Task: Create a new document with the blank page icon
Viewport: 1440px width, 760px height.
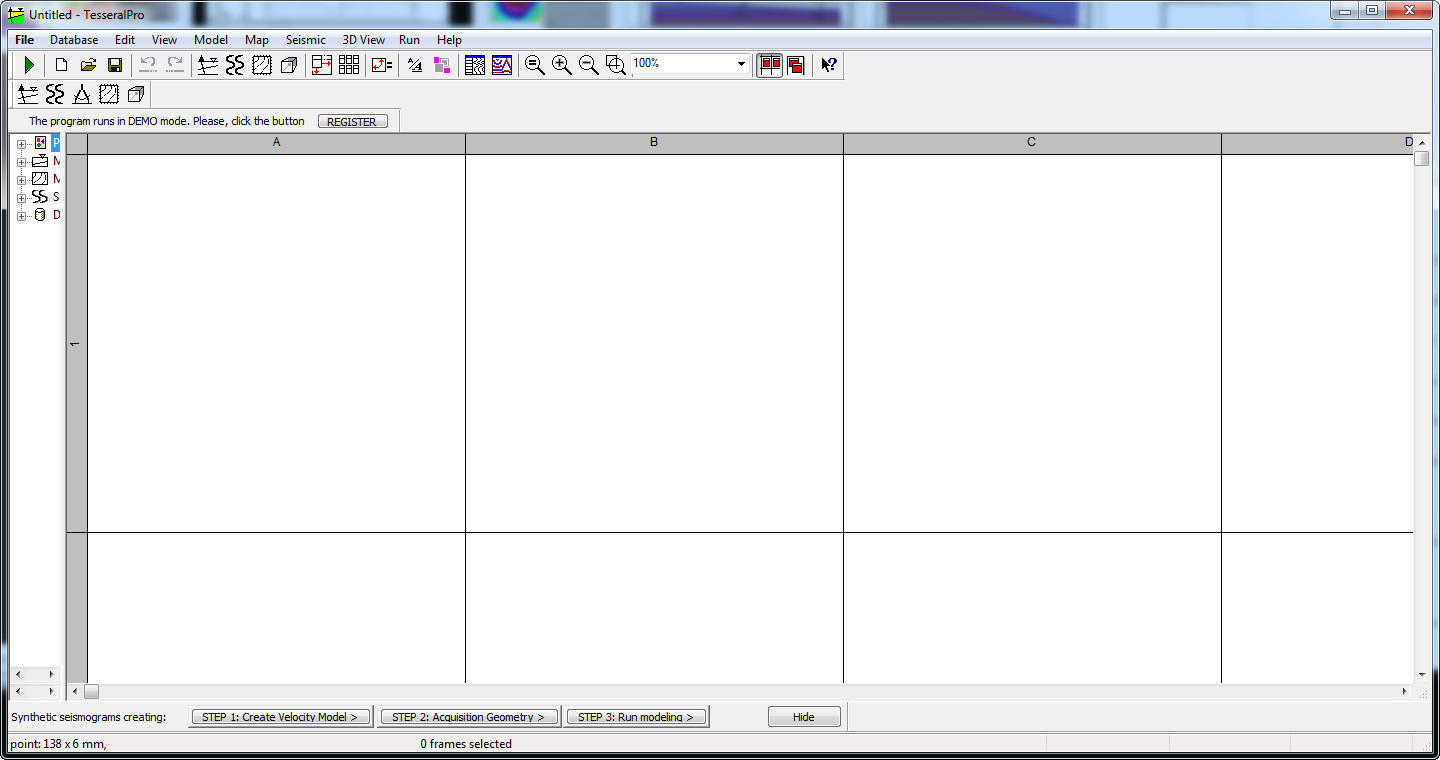Action: tap(61, 65)
